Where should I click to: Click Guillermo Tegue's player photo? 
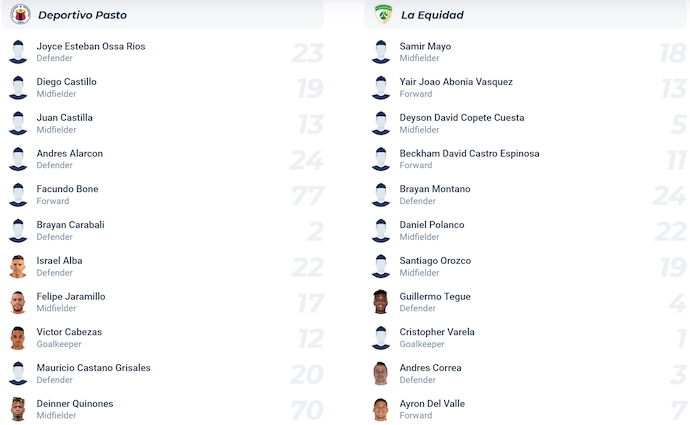[x=380, y=302]
